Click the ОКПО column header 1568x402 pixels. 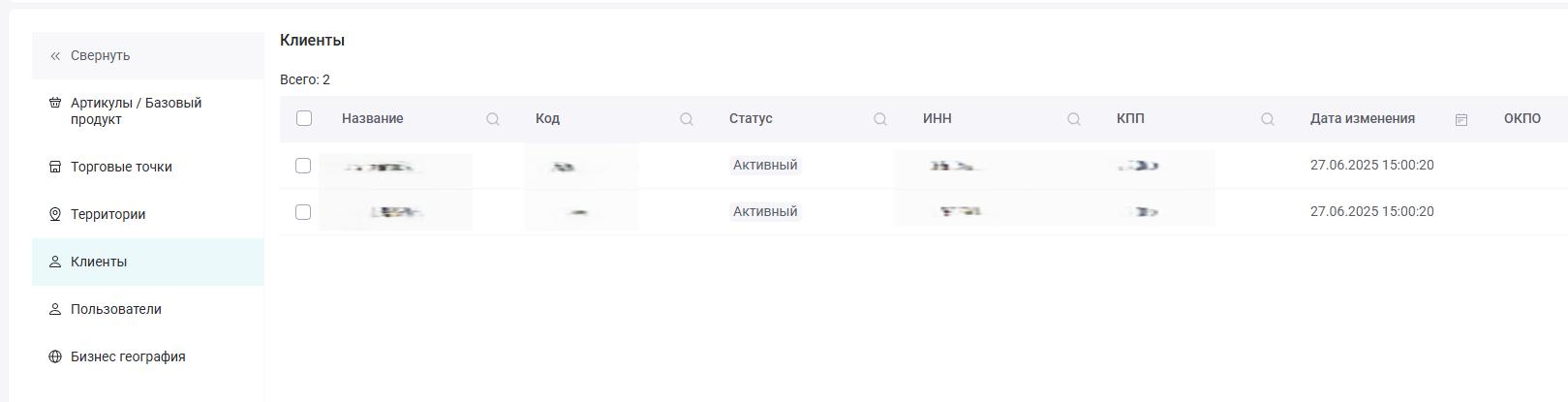click(1522, 118)
